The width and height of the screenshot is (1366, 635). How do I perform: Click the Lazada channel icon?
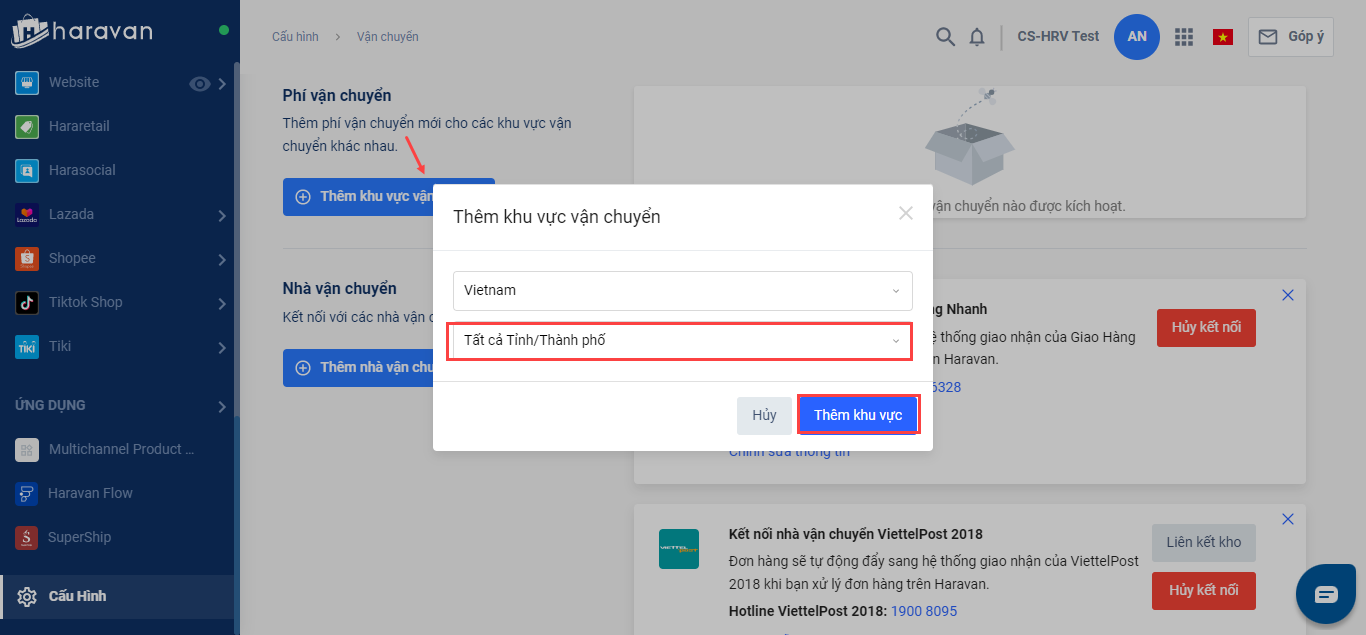[27, 214]
